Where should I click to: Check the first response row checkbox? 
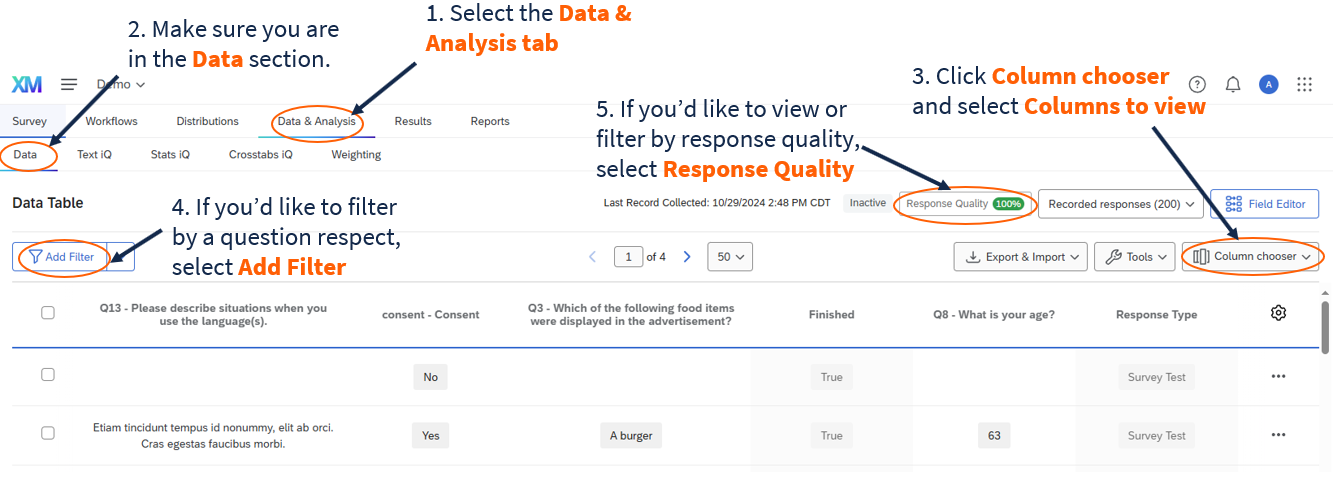click(x=48, y=375)
